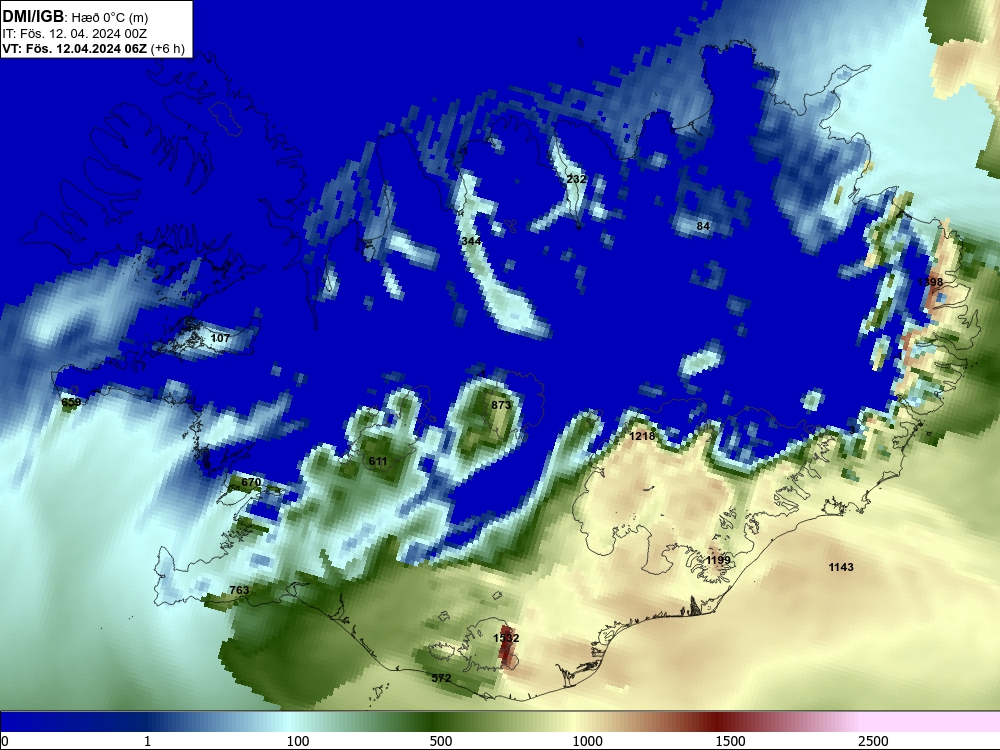Click the DMI/IGB title text
This screenshot has height=750, width=1000.
(x=33, y=17)
